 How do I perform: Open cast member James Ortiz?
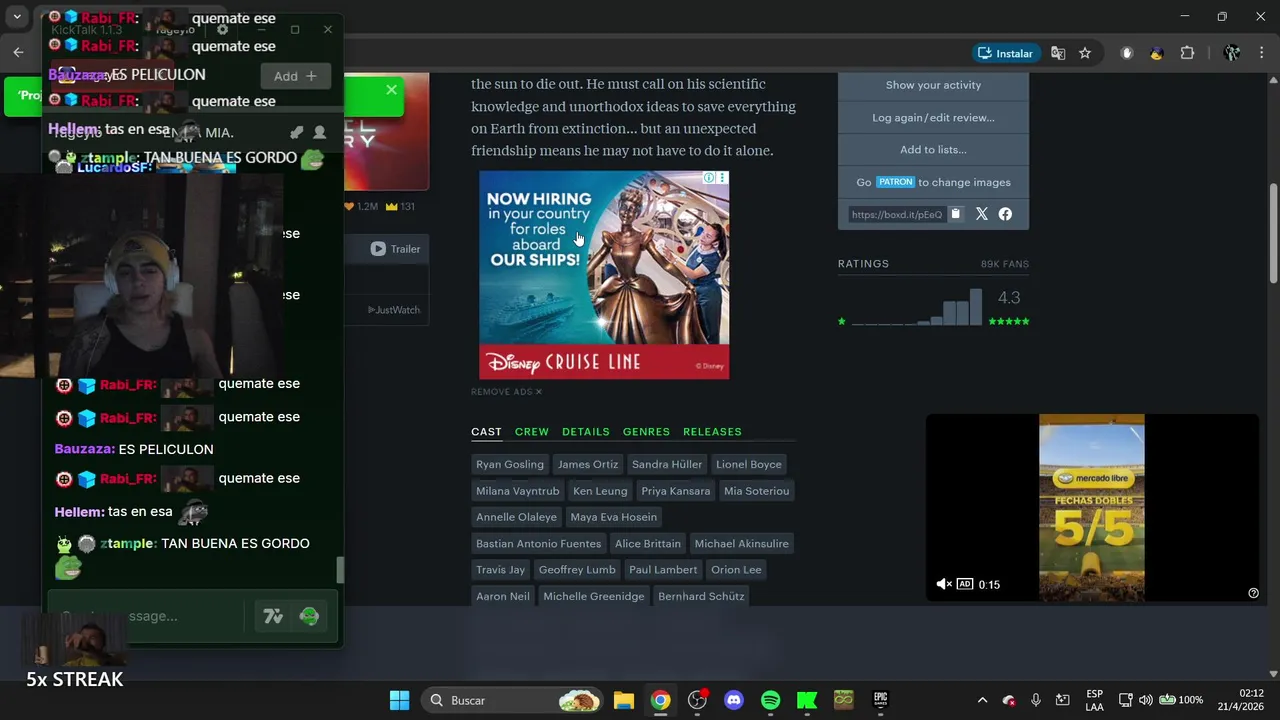point(588,464)
